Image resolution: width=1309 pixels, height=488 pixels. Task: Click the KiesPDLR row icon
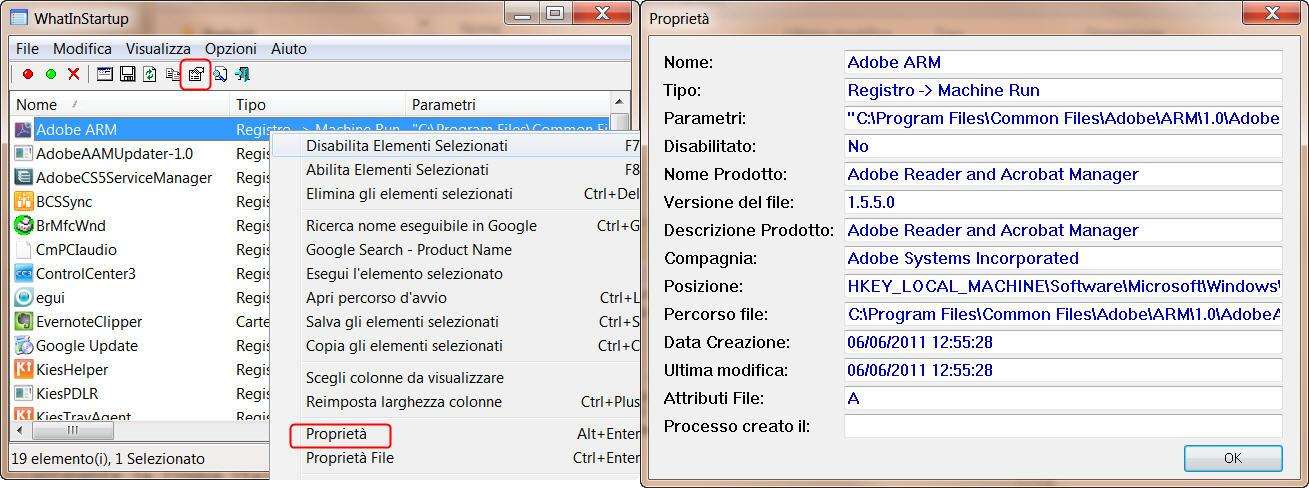(23, 393)
